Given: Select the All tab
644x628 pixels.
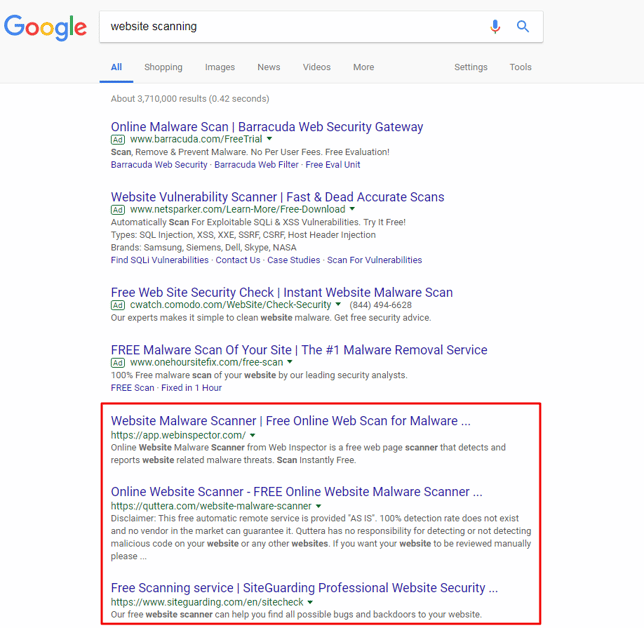Looking at the screenshot, I should click(x=116, y=67).
